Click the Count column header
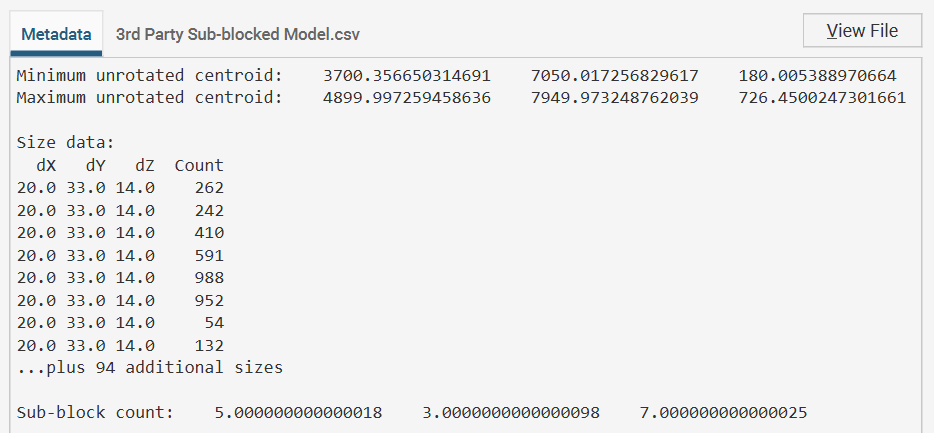 (199, 165)
